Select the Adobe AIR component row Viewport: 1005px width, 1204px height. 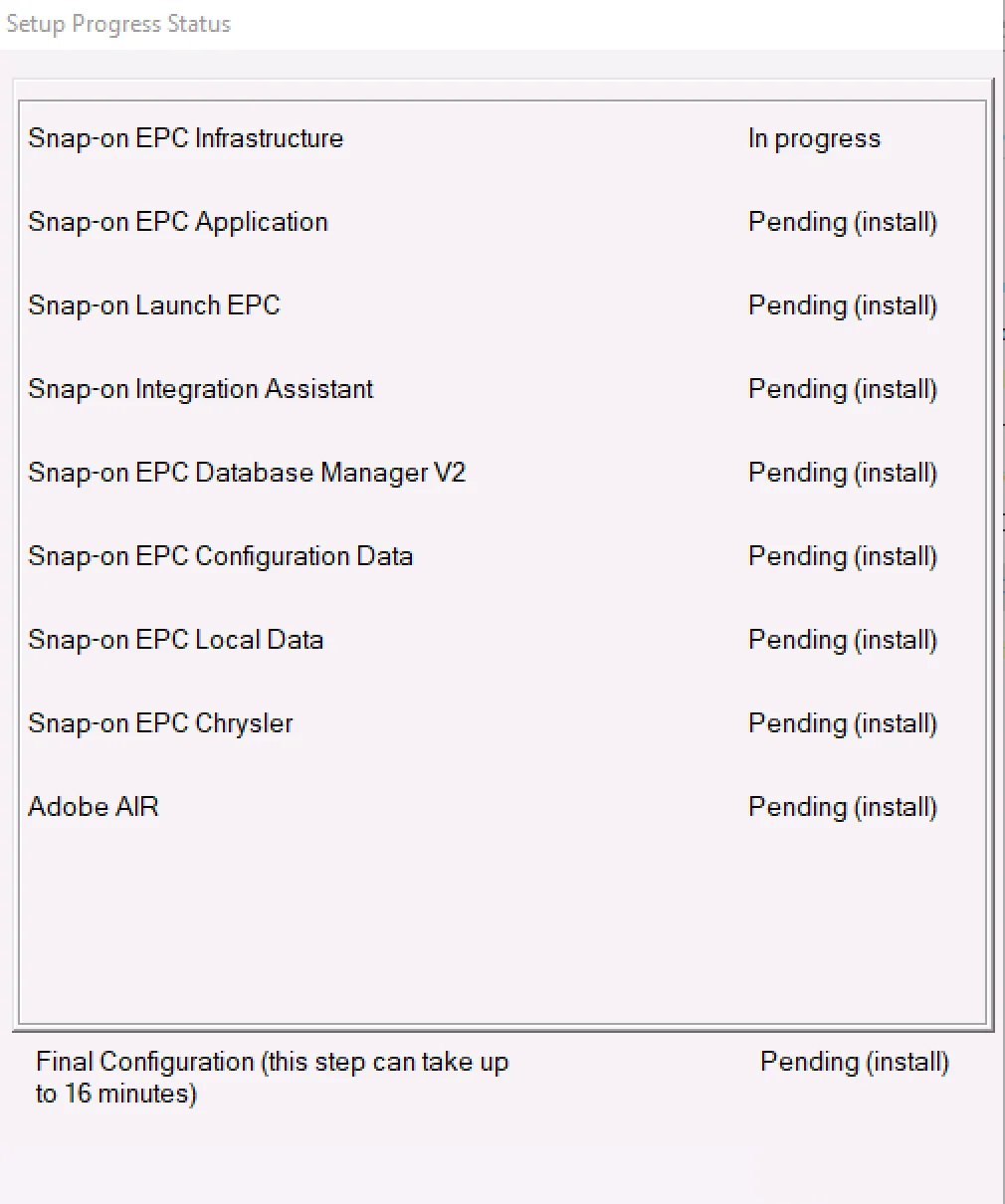coord(94,807)
